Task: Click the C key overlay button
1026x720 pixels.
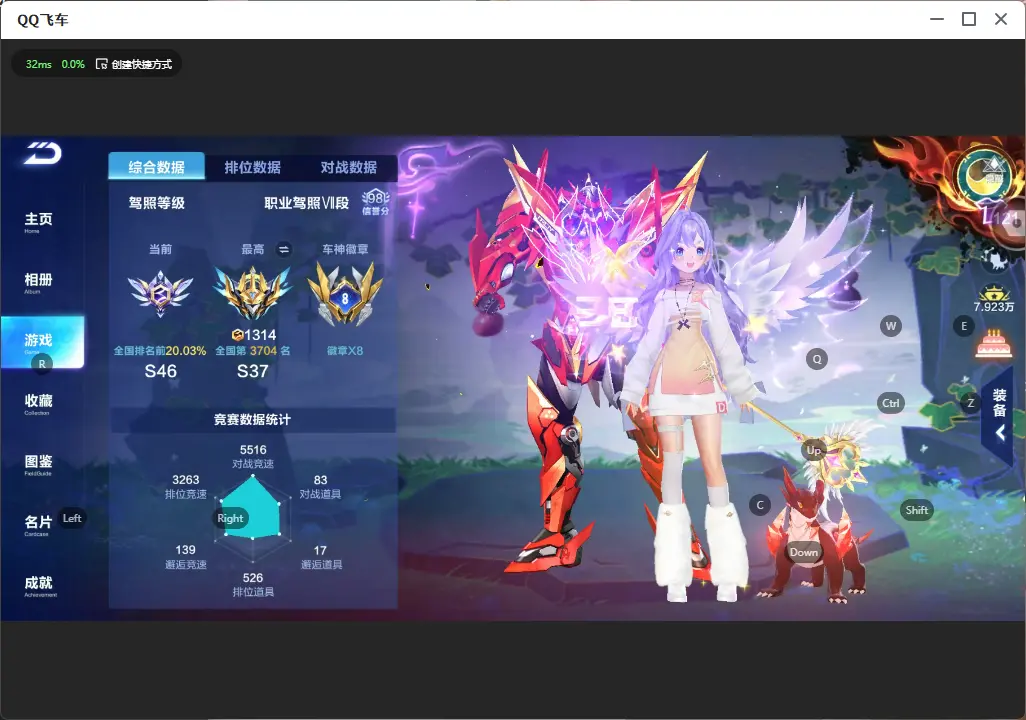Action: point(760,505)
